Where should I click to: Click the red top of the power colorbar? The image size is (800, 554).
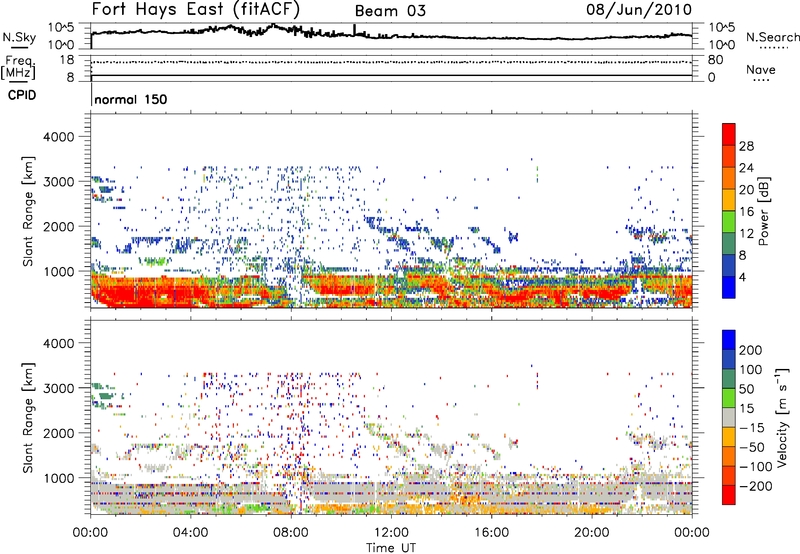pos(729,134)
